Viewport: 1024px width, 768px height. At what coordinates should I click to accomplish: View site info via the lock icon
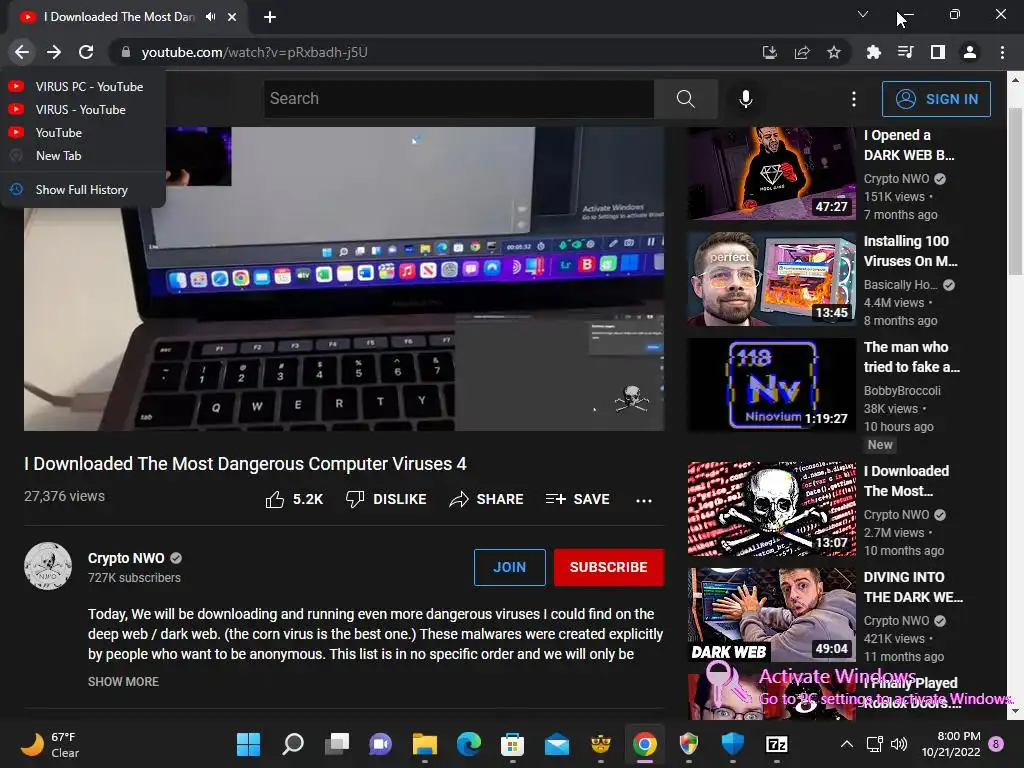(x=126, y=52)
